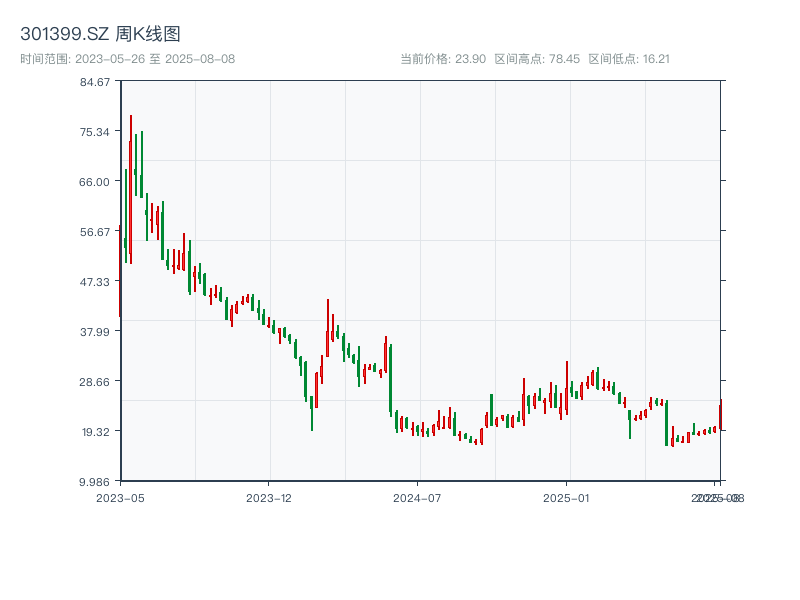Select the 2024-07 date axis label
The height and width of the screenshot is (600, 800).
(418, 497)
